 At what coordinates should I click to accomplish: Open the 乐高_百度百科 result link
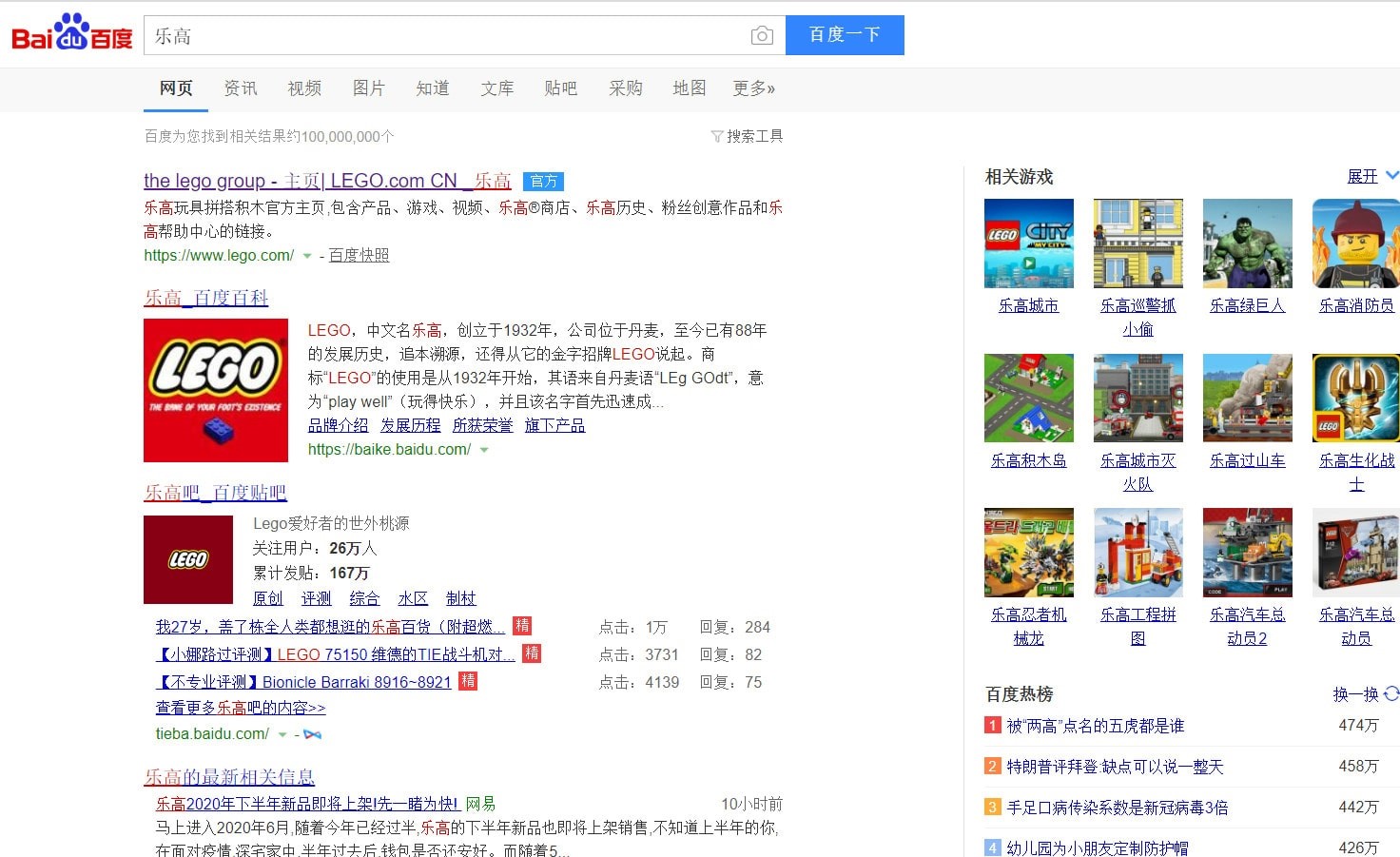click(206, 298)
